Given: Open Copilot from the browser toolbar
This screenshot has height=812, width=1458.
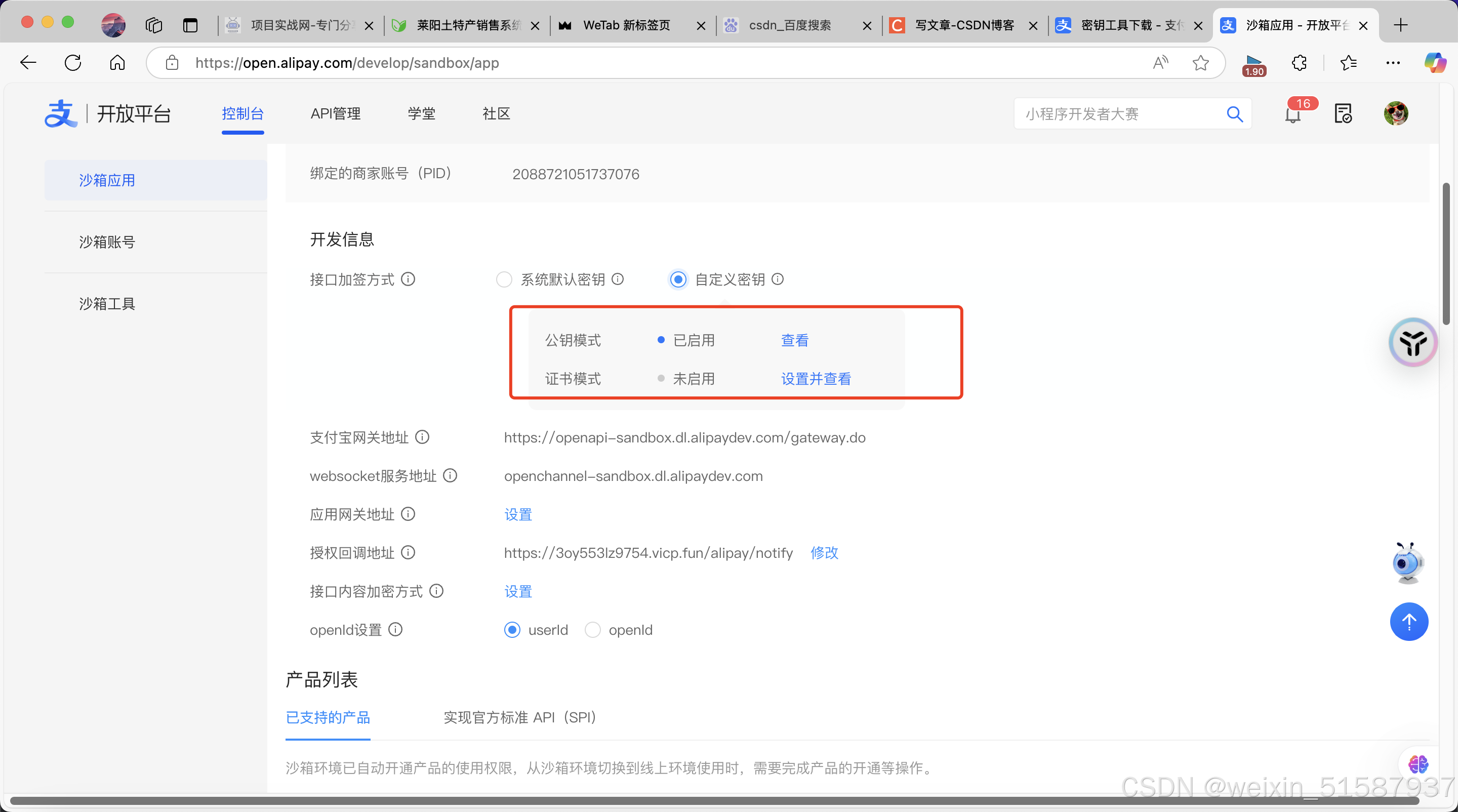Looking at the screenshot, I should click(x=1435, y=62).
